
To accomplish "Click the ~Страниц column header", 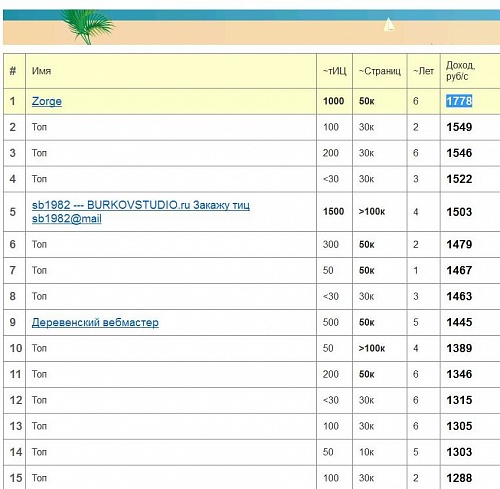I will coord(380,71).
